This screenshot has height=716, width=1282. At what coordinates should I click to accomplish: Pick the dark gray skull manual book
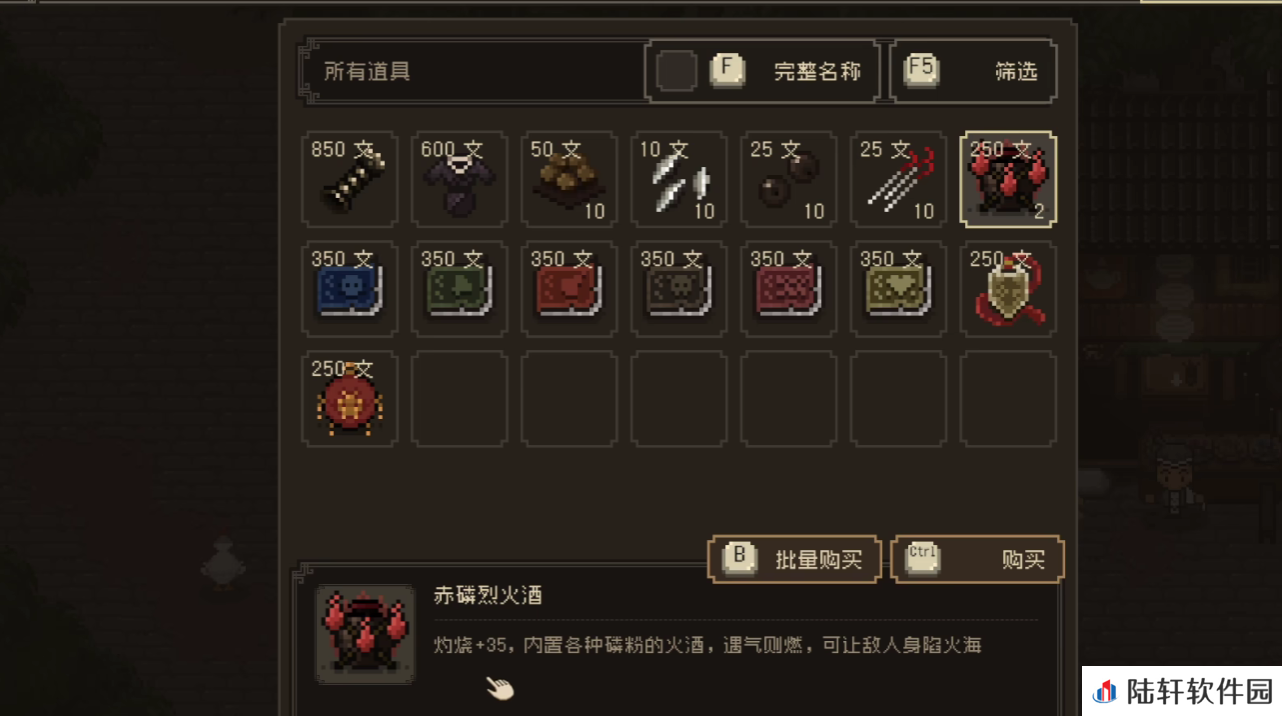(679, 289)
